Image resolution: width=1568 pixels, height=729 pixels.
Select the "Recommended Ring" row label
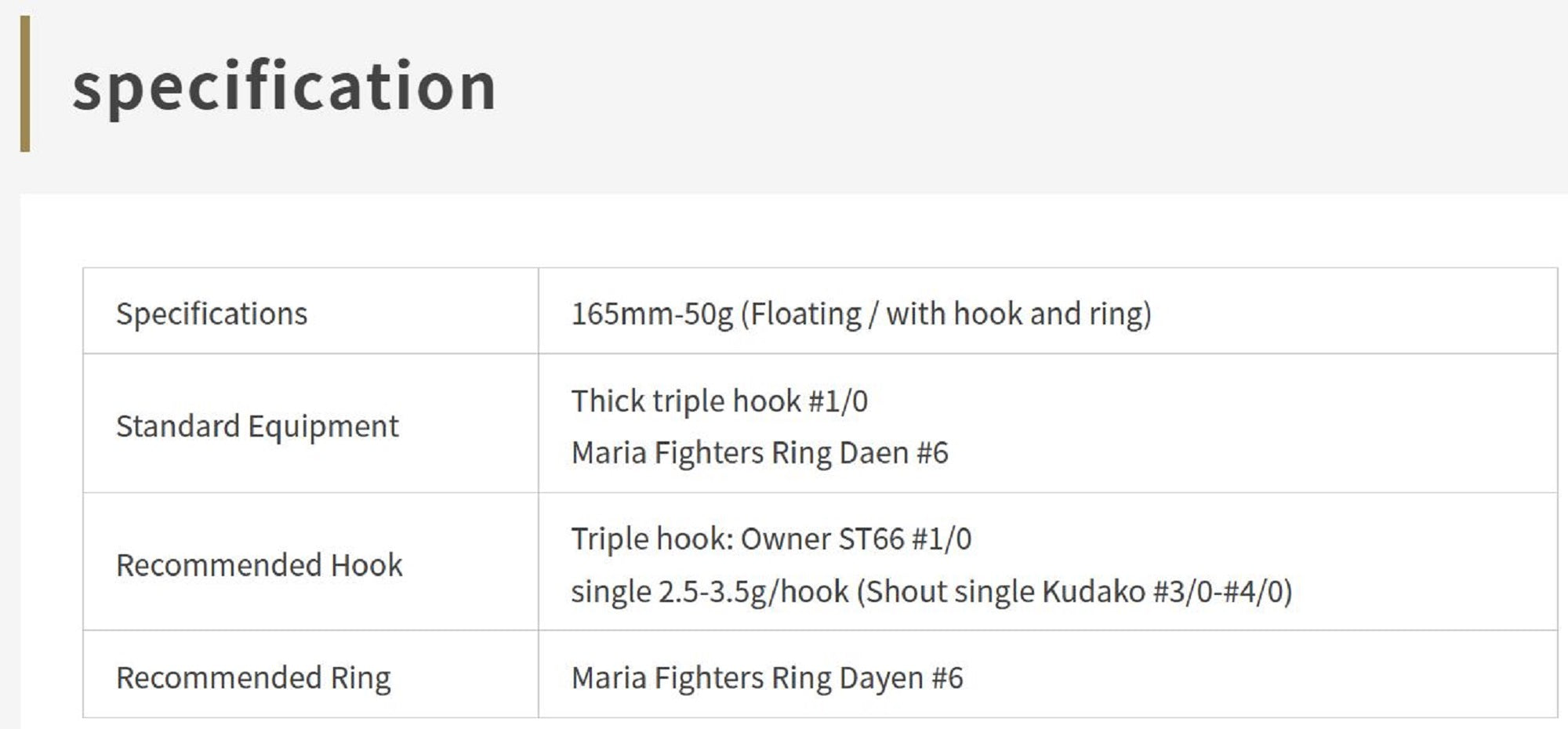pyautogui.click(x=253, y=678)
